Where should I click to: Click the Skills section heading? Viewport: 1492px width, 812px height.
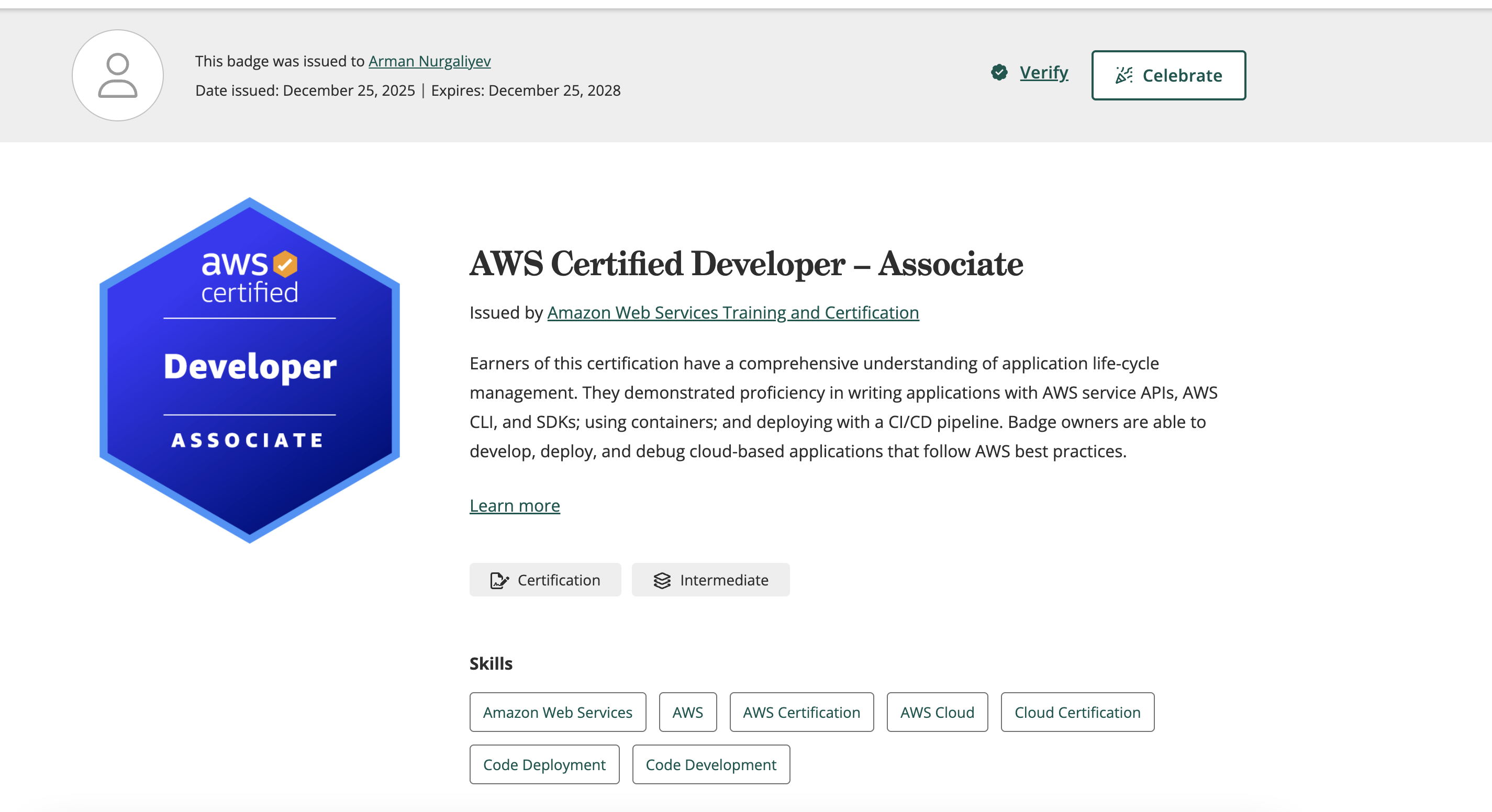click(x=491, y=663)
